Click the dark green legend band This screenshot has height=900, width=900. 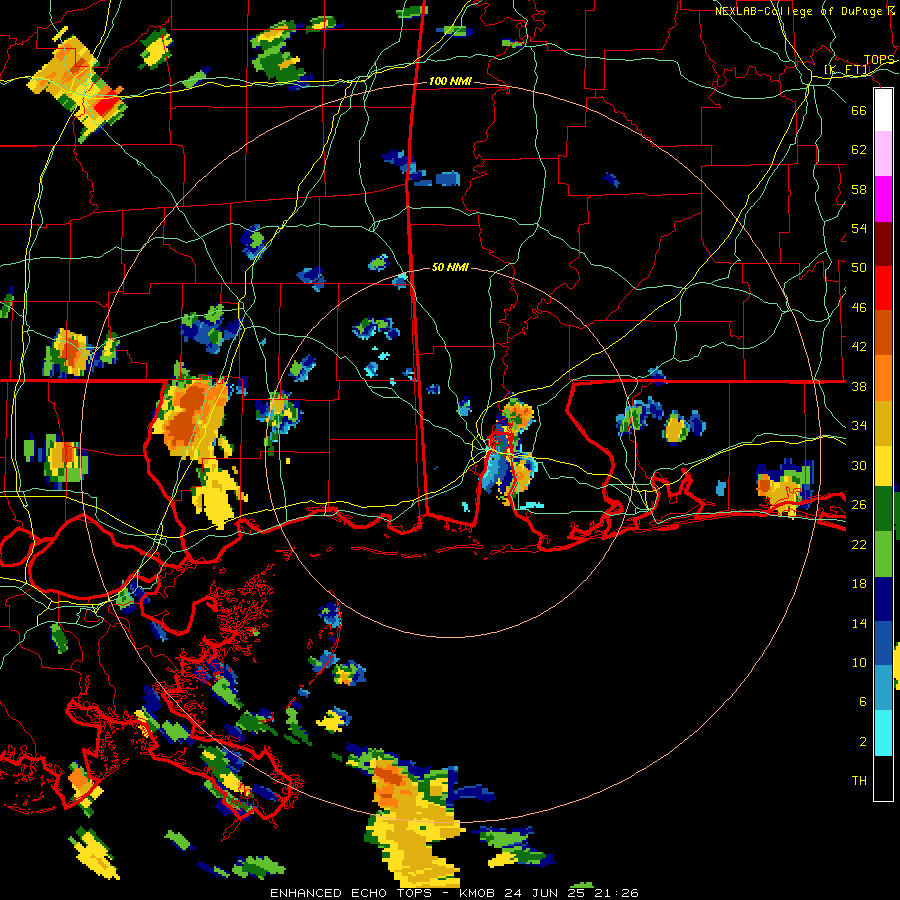(883, 509)
